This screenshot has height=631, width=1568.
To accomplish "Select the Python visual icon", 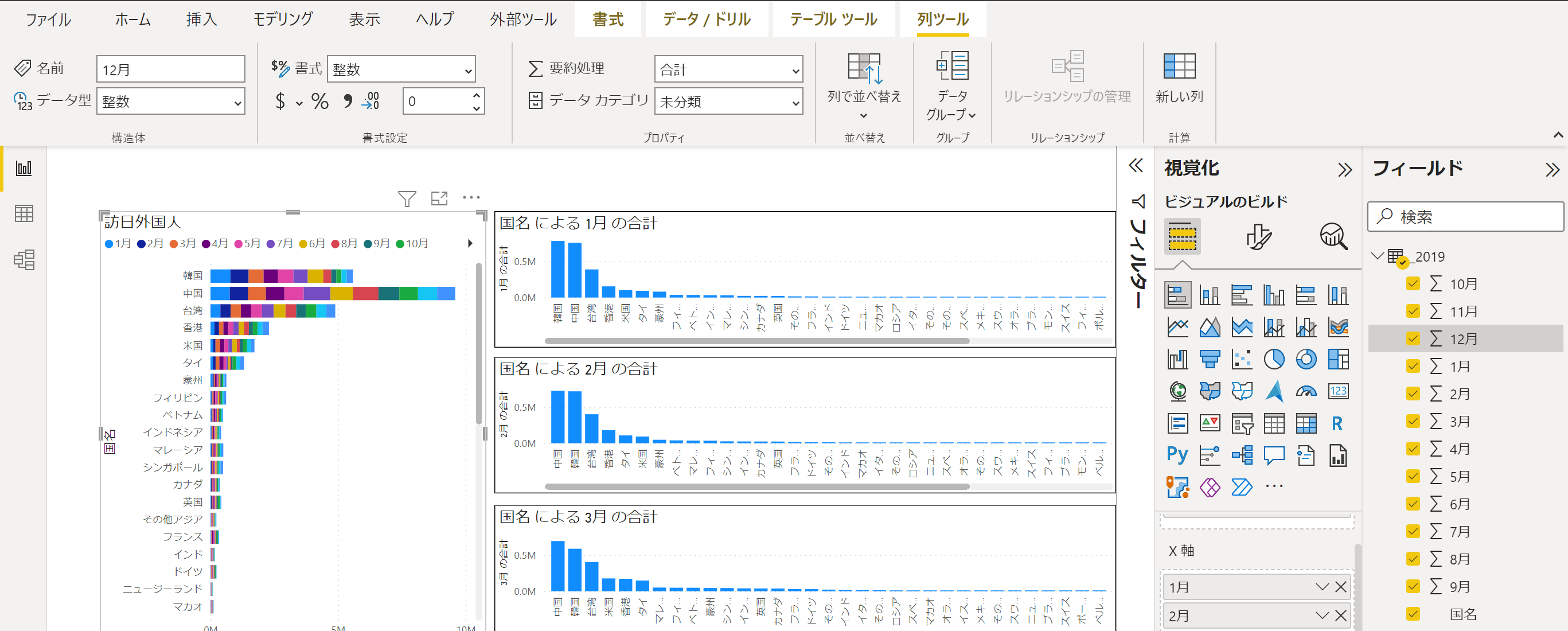I will tap(1177, 455).
